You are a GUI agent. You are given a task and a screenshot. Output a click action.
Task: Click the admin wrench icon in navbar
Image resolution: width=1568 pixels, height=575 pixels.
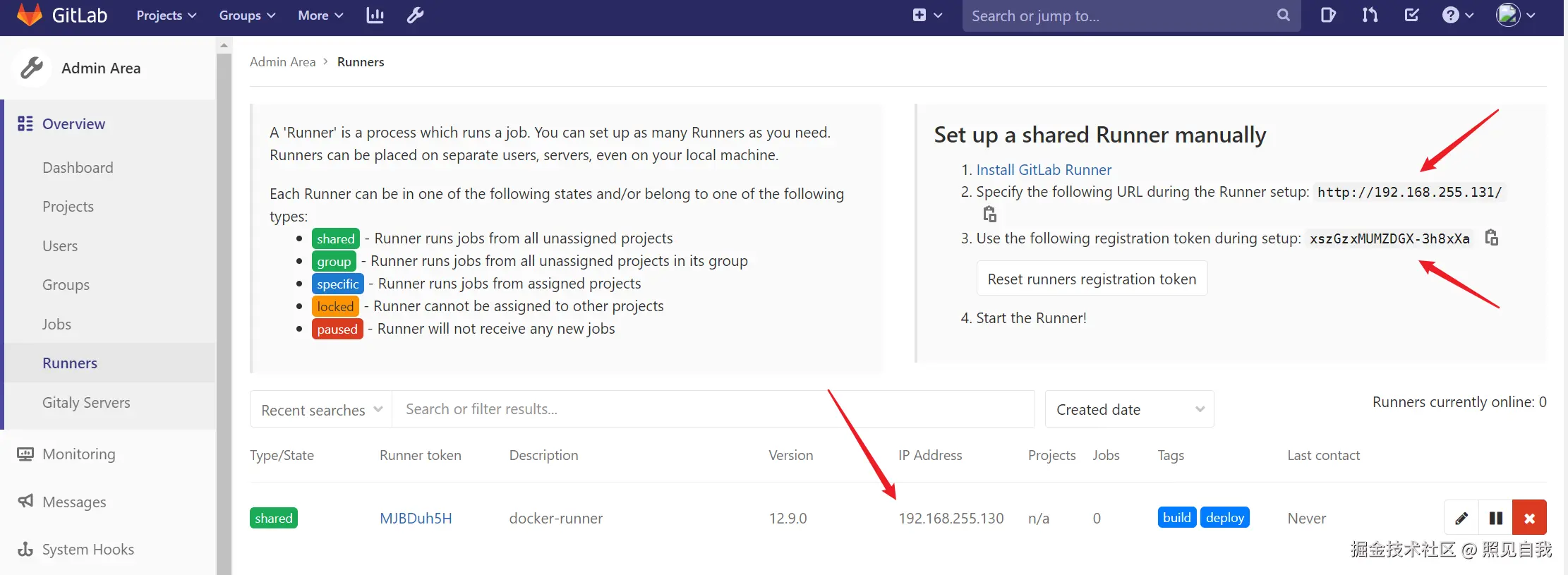pyautogui.click(x=415, y=16)
